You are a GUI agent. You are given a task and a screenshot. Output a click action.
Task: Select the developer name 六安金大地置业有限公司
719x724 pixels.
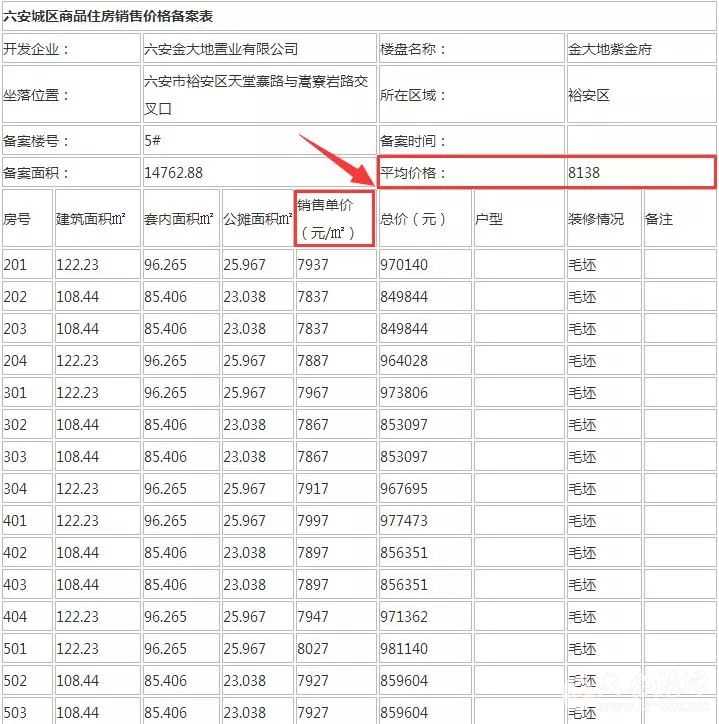(221, 49)
